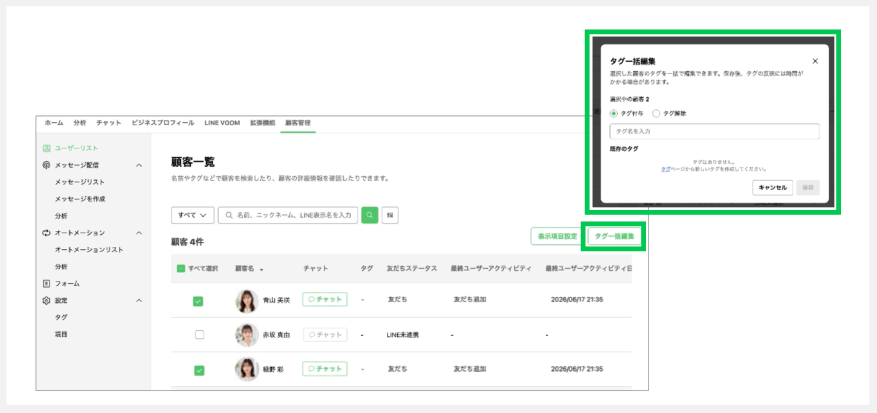Click the 最終ユーザーアクティビティ column header
This screenshot has width=877, height=413.
(491, 269)
